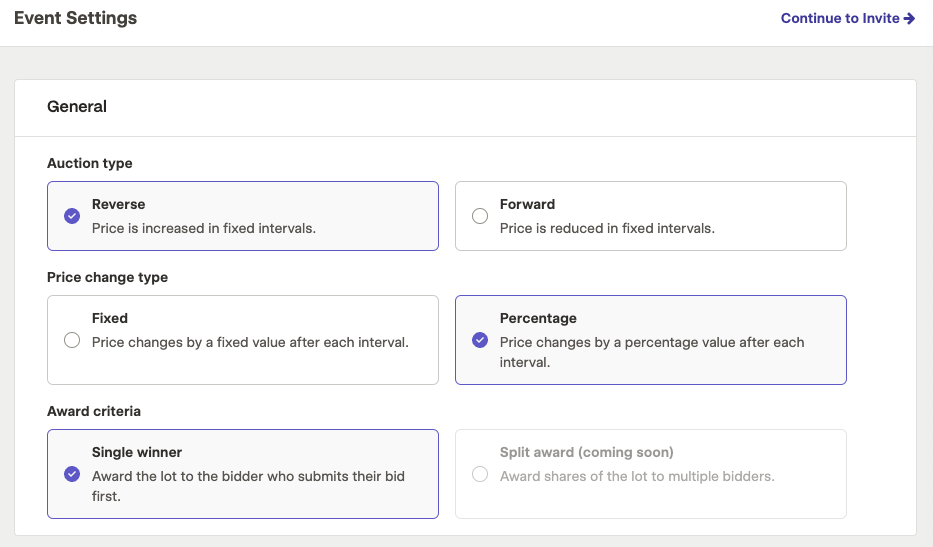Image resolution: width=933 pixels, height=547 pixels.
Task: Select the Reverse auction type radio circle
Action: click(72, 216)
